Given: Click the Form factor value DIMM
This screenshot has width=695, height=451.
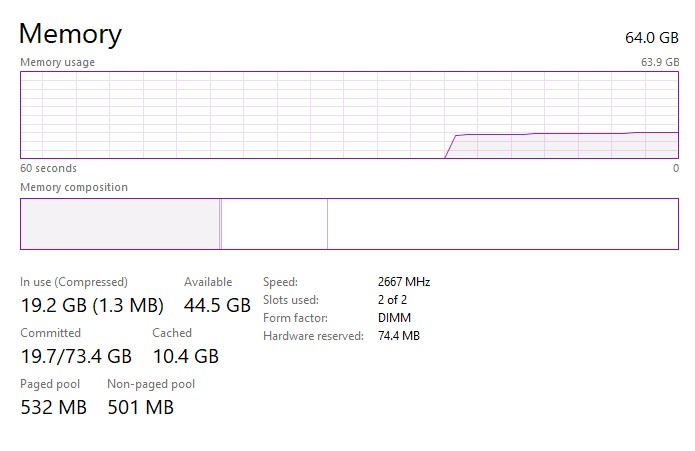Looking at the screenshot, I should click(393, 318).
